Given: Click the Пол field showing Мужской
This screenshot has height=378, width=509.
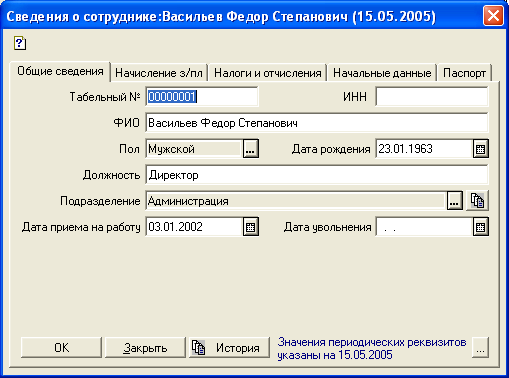Looking at the screenshot, I should 194,149.
